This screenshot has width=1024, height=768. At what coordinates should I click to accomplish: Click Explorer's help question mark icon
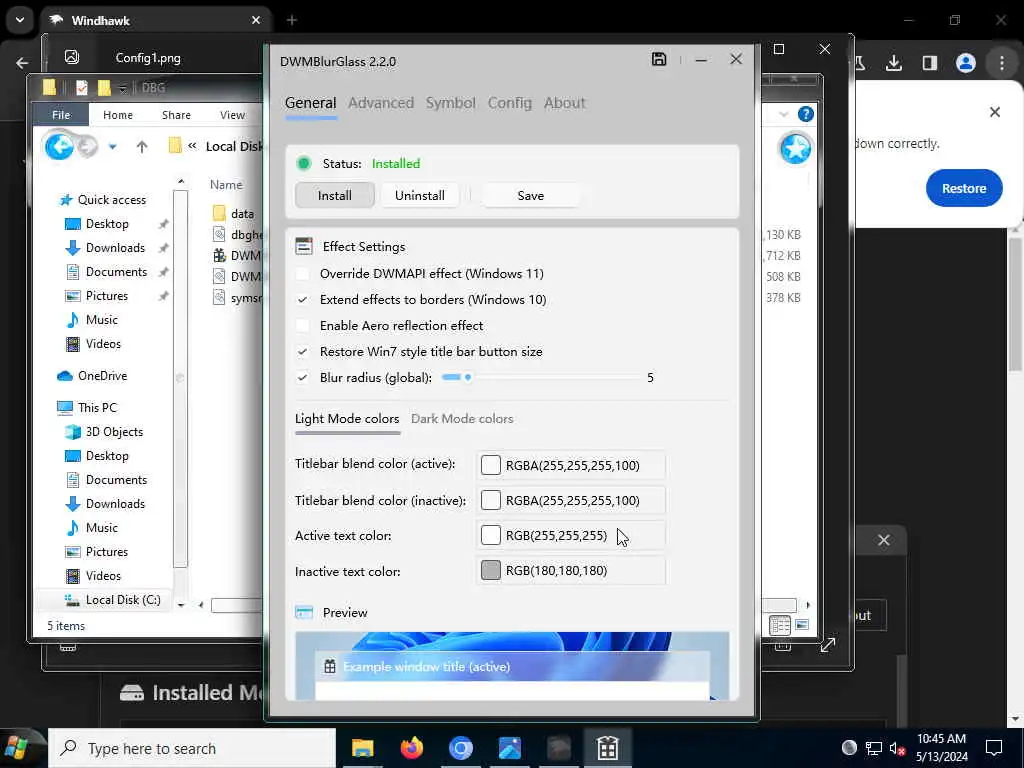click(x=806, y=114)
